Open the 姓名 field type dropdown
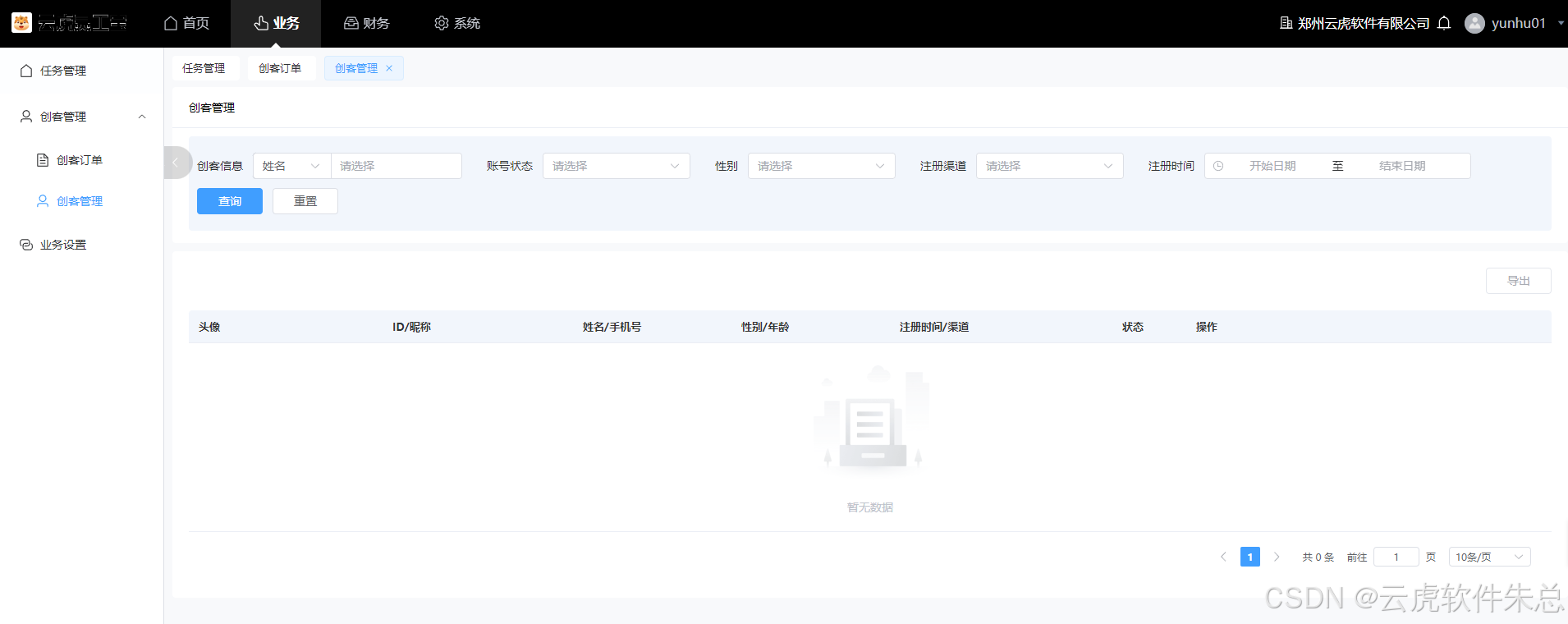Image resolution: width=1568 pixels, height=624 pixels. point(291,166)
